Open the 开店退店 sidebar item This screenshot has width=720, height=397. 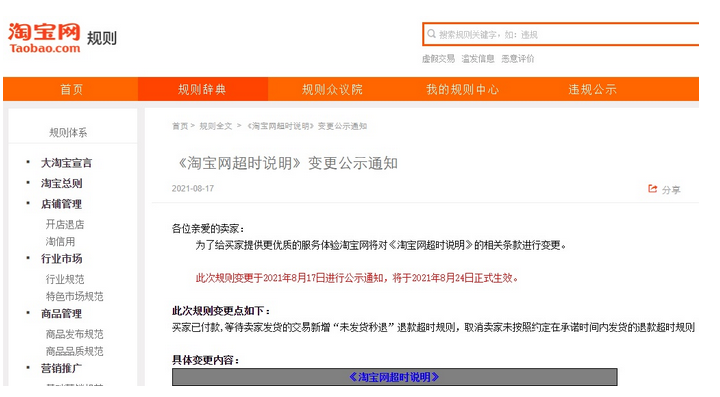[65, 224]
